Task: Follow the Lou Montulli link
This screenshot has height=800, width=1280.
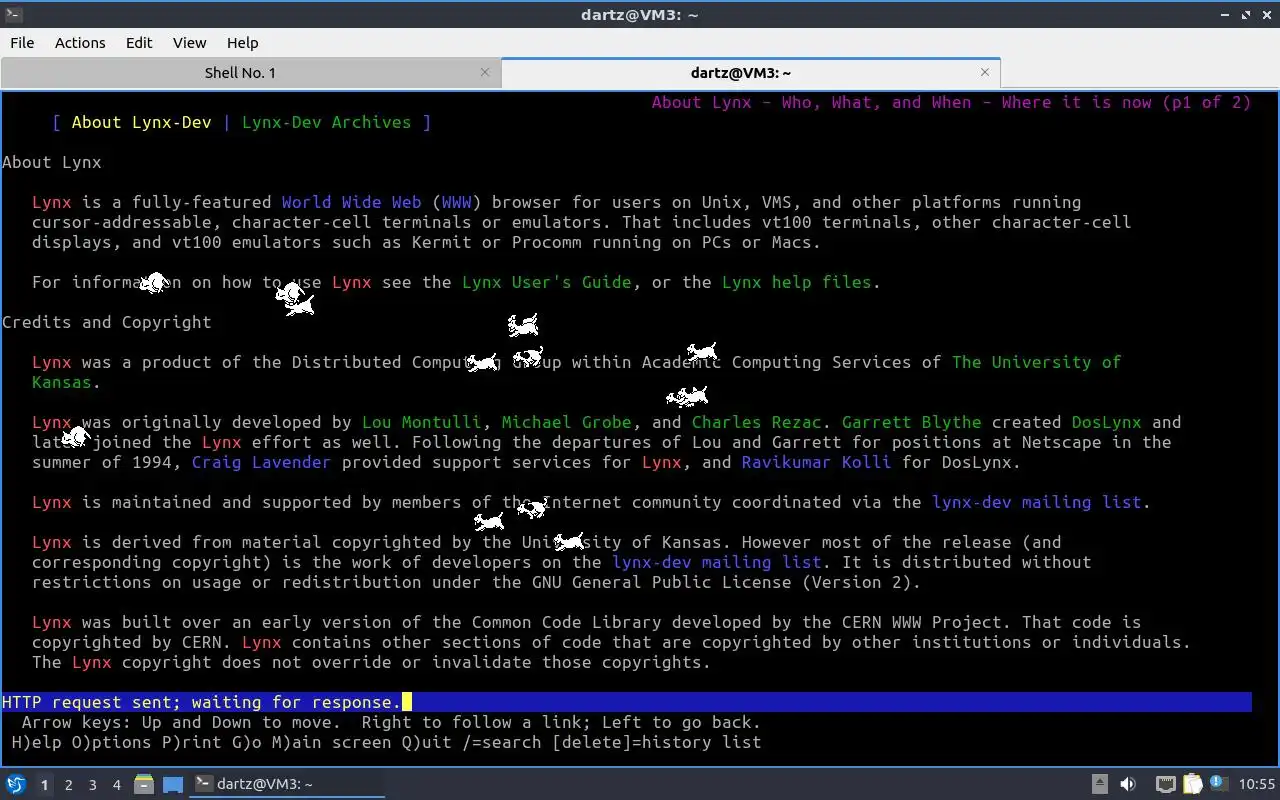Action: pos(421,422)
